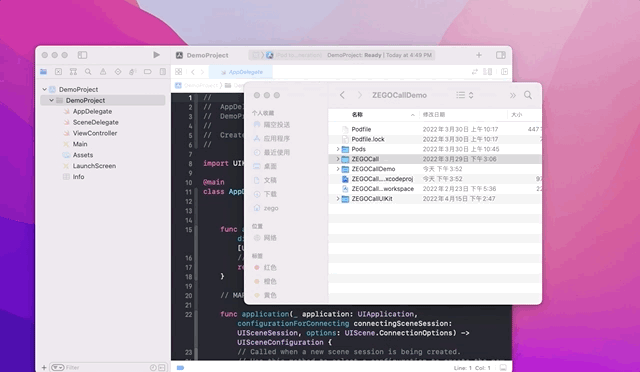Screen dimensions: 640x372
Task: Click the navigator add button at bottom
Action: [44, 368]
